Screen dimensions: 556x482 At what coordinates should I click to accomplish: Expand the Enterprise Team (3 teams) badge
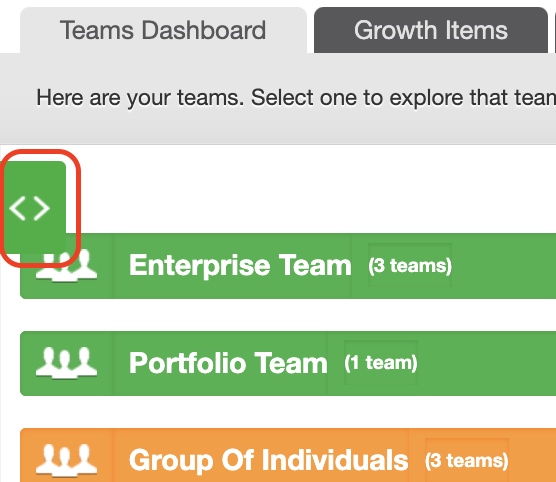(410, 265)
